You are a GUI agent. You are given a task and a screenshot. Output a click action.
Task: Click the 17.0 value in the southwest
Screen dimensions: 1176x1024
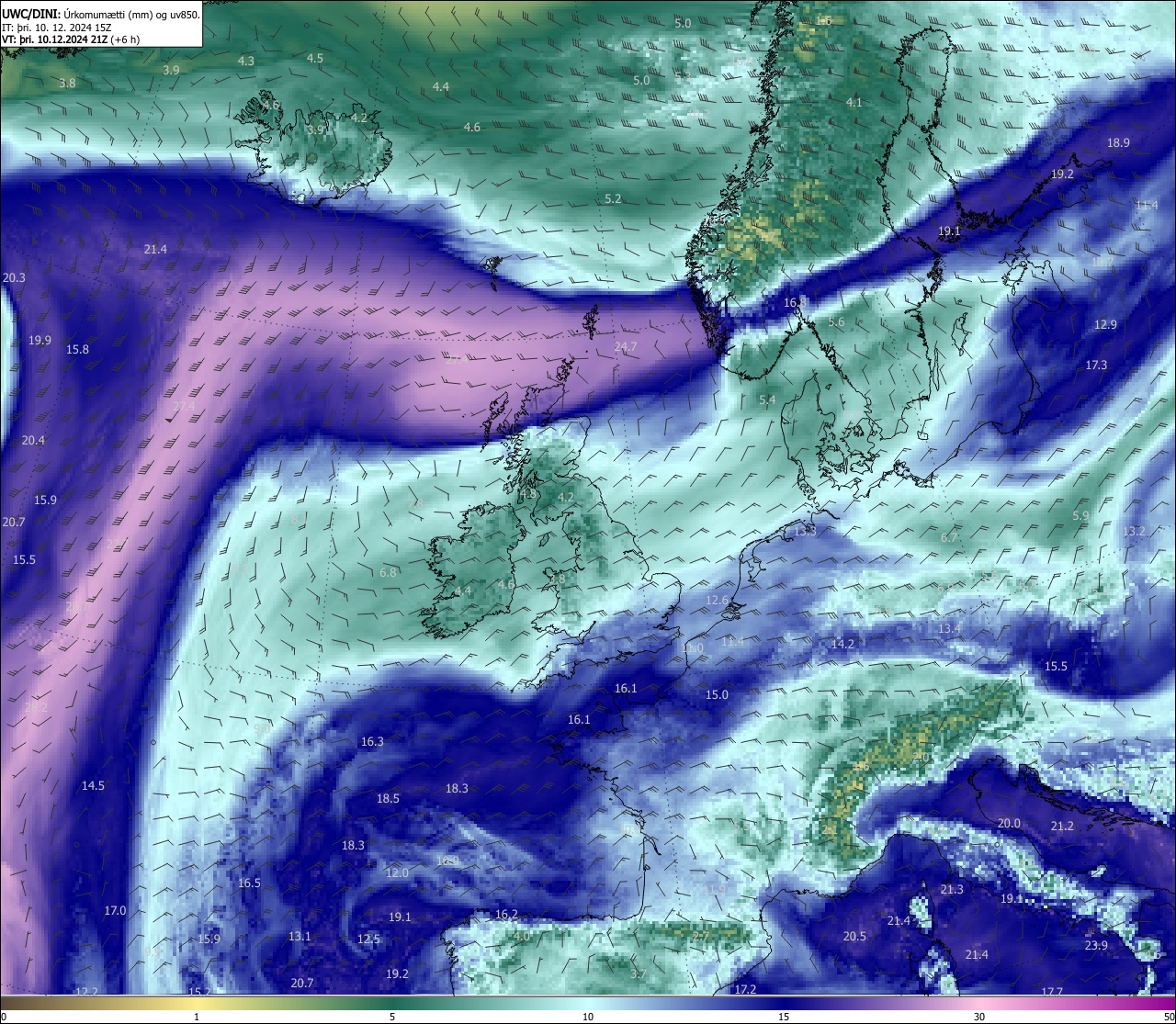click(115, 911)
